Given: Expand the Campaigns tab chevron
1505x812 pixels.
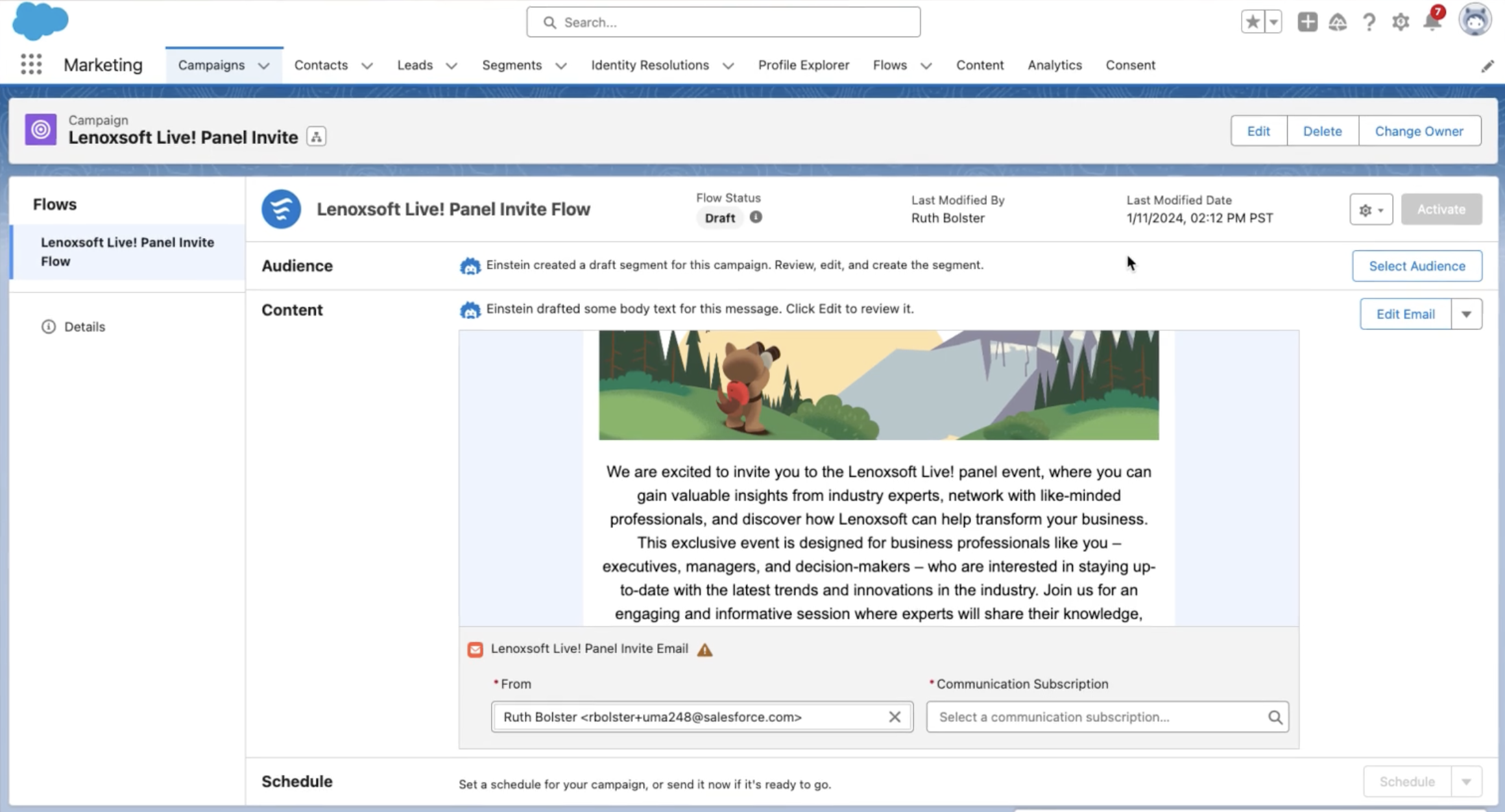Looking at the screenshot, I should [x=263, y=66].
